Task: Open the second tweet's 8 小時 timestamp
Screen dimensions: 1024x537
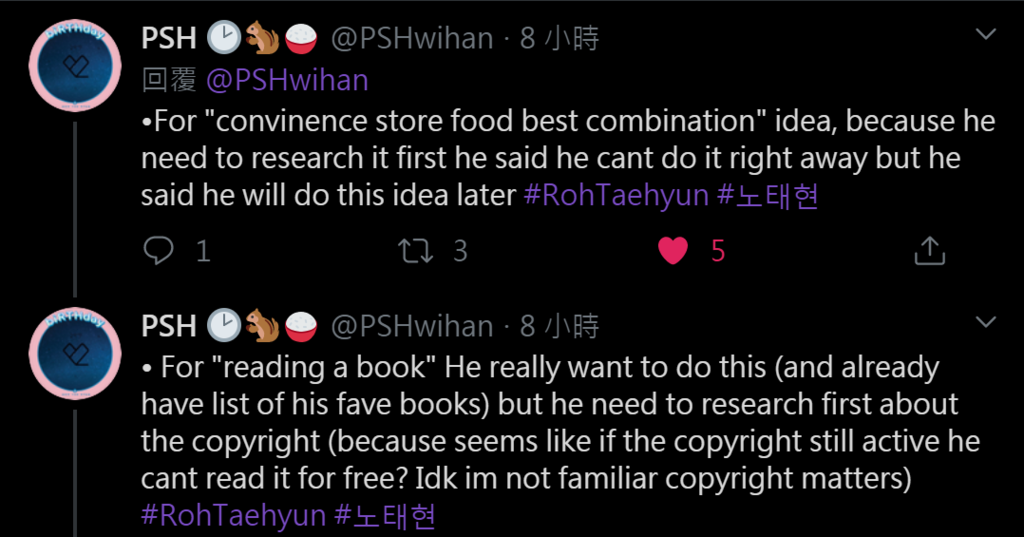Action: pyautogui.click(x=560, y=327)
